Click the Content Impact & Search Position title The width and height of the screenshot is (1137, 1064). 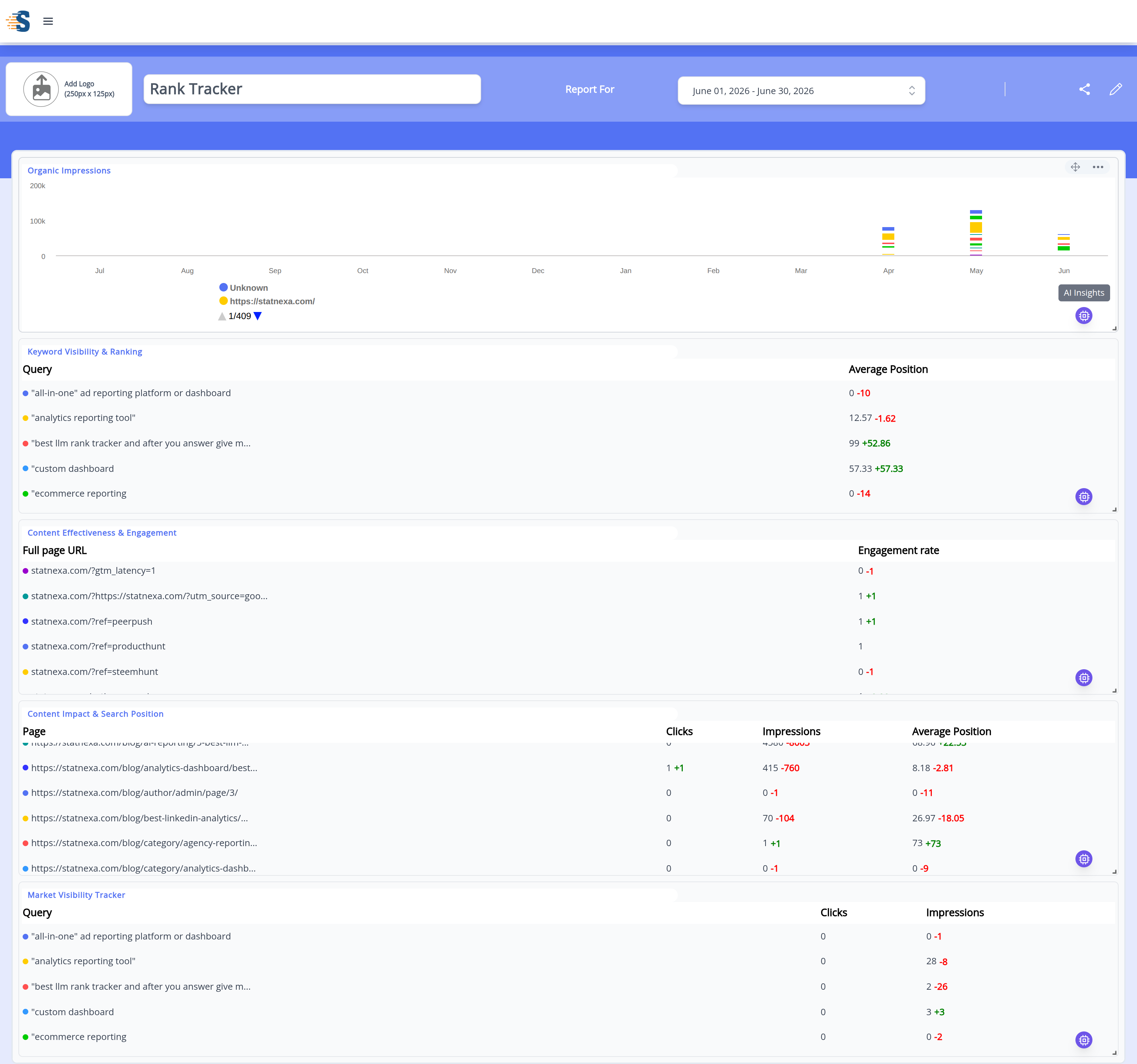pyautogui.click(x=96, y=713)
